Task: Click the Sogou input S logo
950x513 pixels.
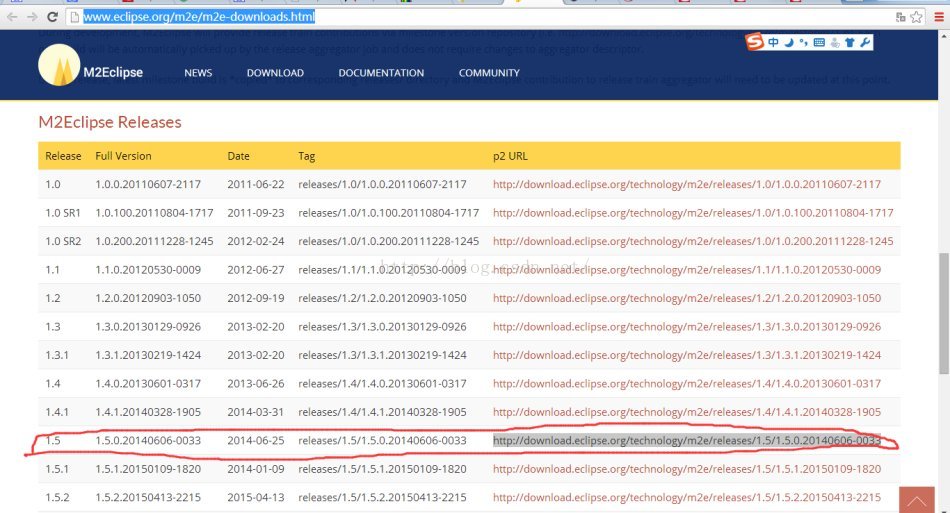Action: (754, 42)
